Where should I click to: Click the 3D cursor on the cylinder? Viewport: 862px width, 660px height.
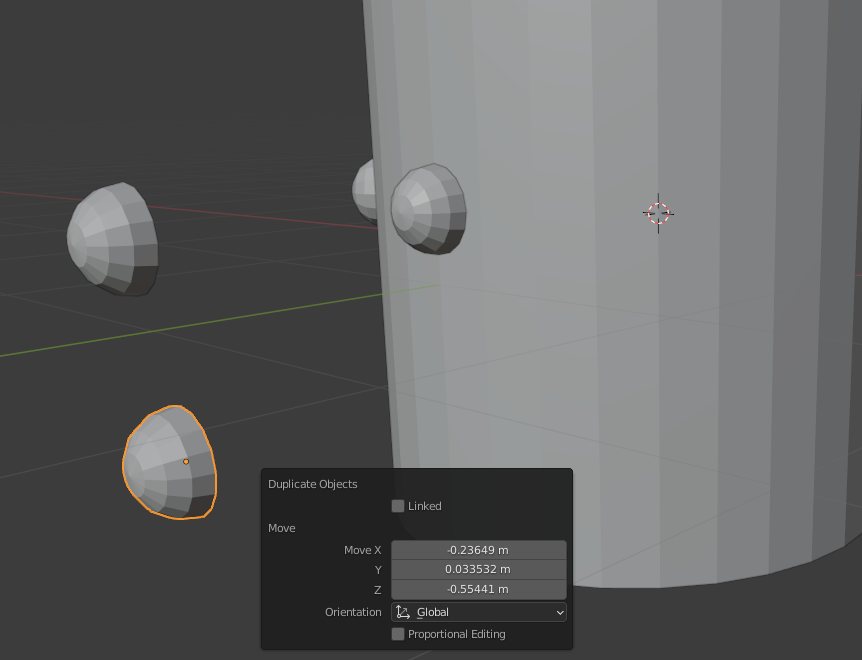click(x=658, y=213)
